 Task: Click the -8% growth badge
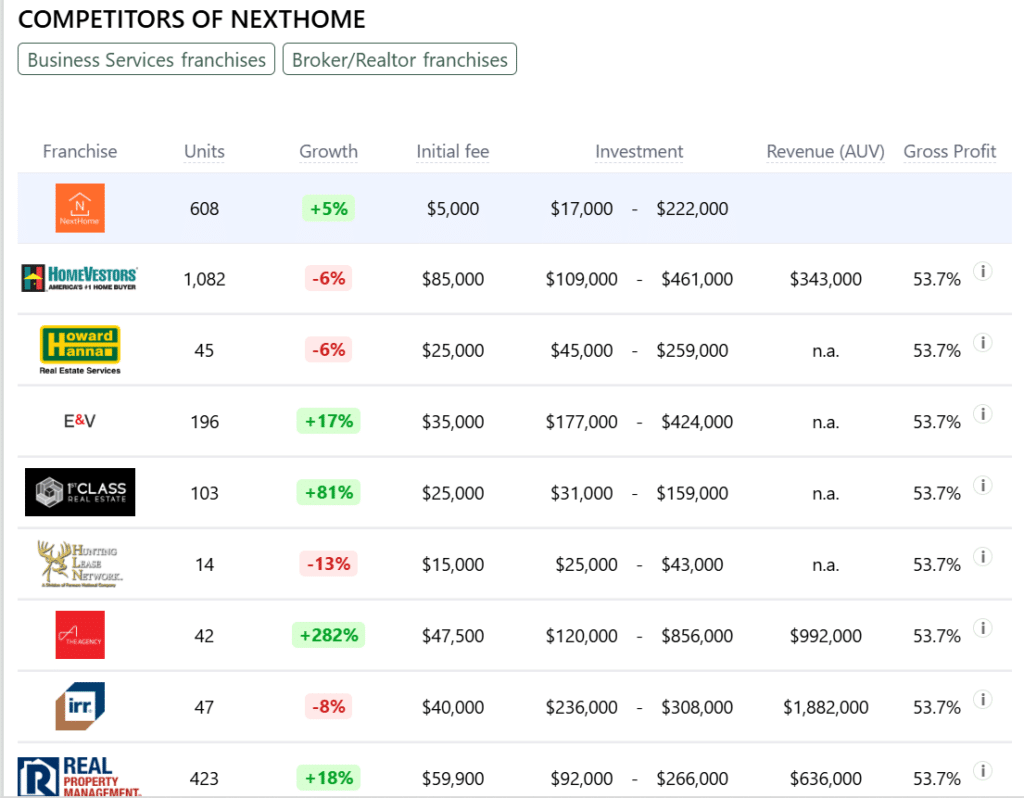(328, 706)
